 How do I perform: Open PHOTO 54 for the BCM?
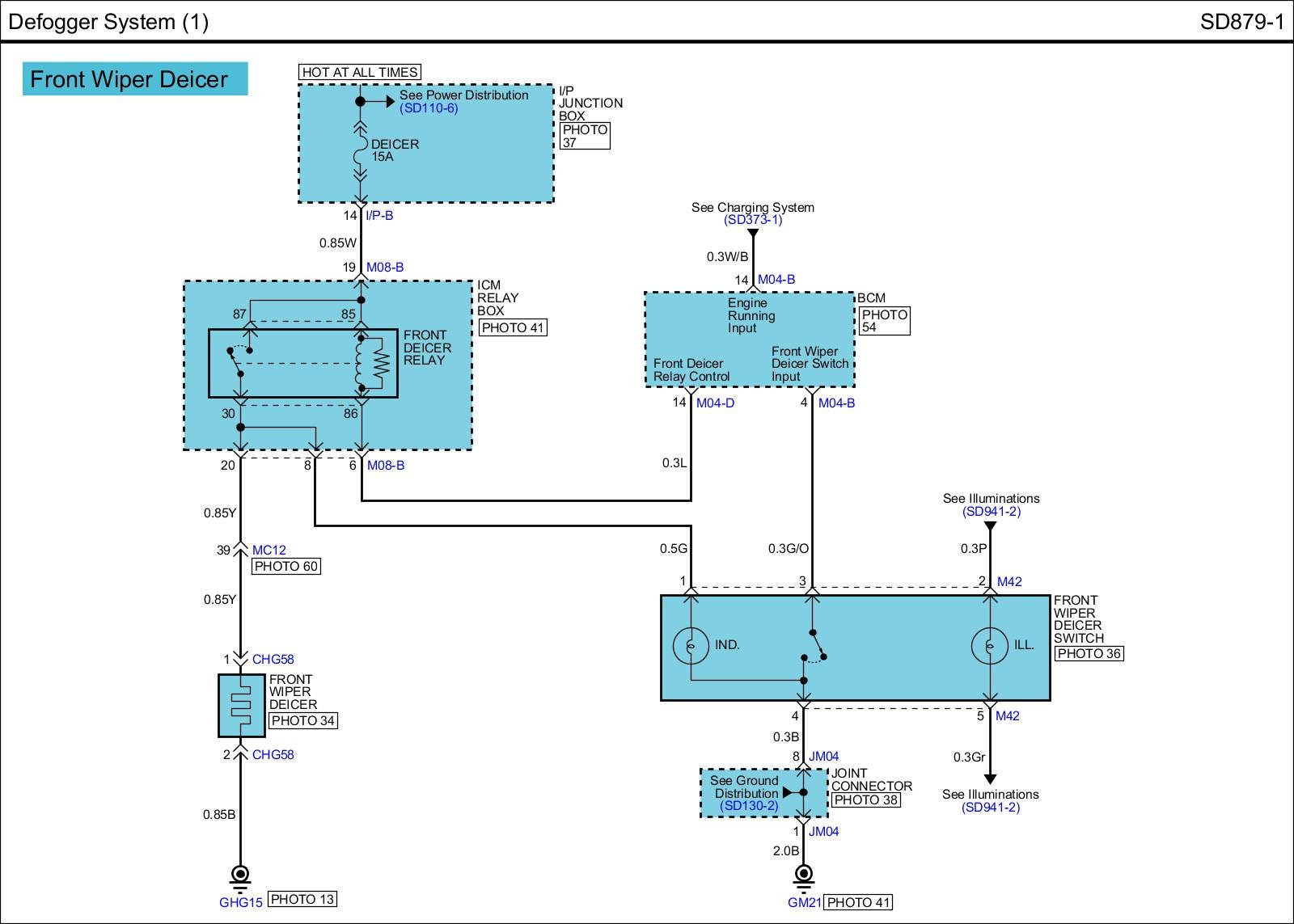click(x=884, y=321)
